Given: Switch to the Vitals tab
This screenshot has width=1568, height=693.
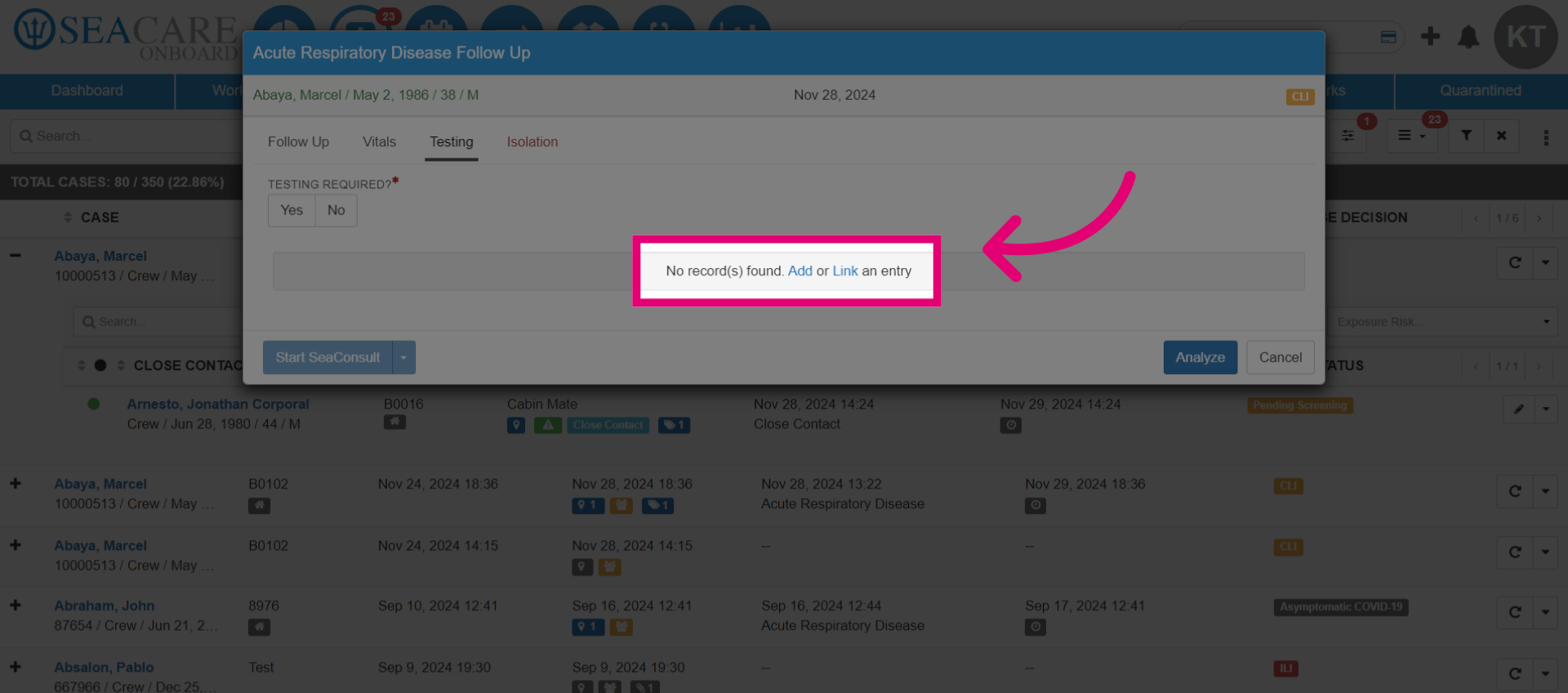Looking at the screenshot, I should pyautogui.click(x=379, y=141).
